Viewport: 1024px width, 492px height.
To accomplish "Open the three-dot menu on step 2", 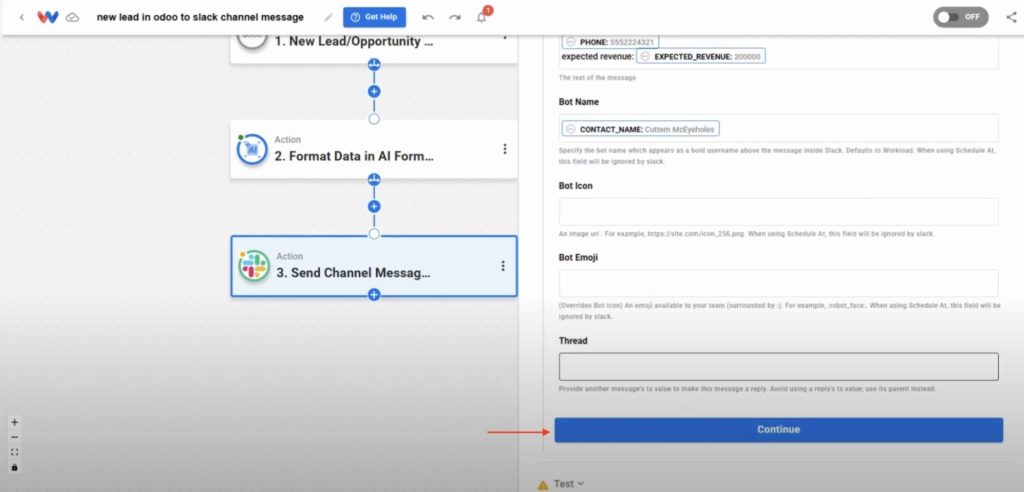I will tap(504, 149).
